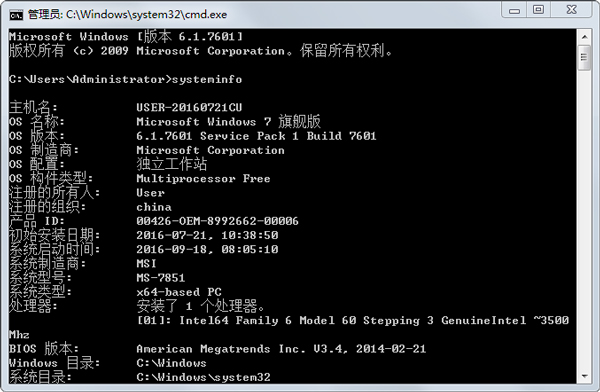
Task: Click the 'BIOS 版本:' label
Action: click(44, 349)
